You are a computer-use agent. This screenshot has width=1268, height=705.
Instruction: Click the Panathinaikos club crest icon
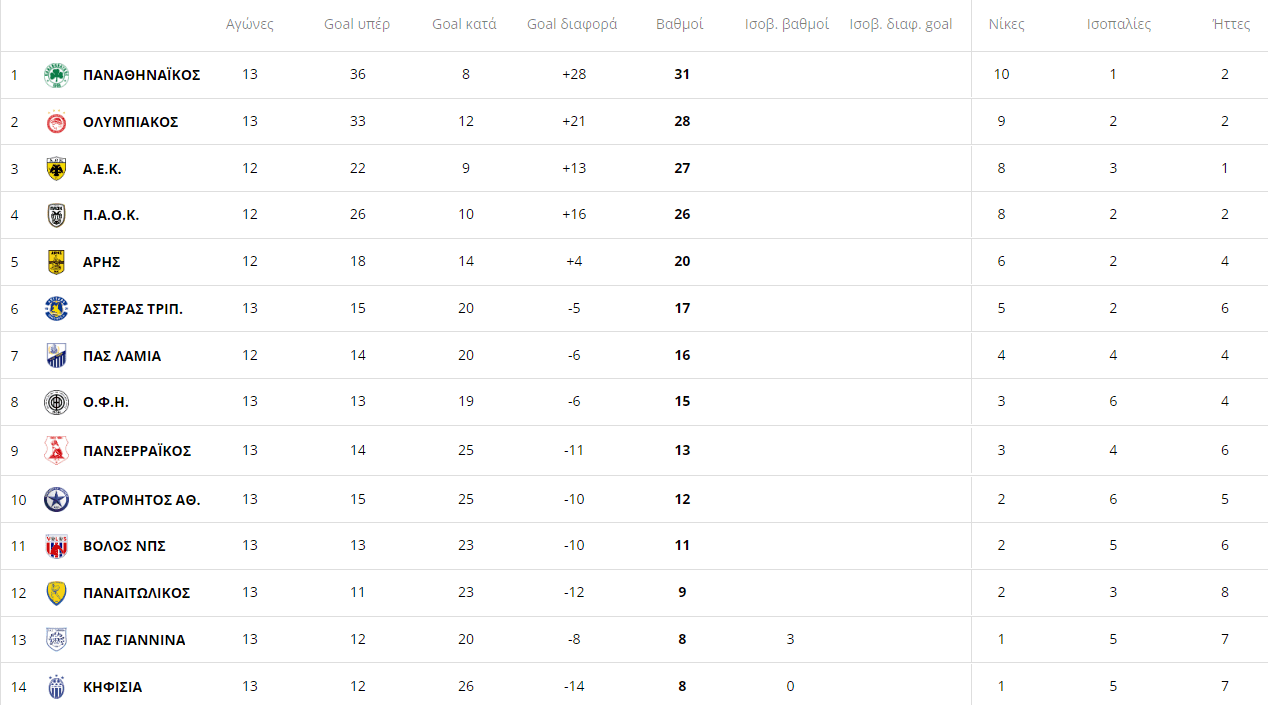pos(57,75)
